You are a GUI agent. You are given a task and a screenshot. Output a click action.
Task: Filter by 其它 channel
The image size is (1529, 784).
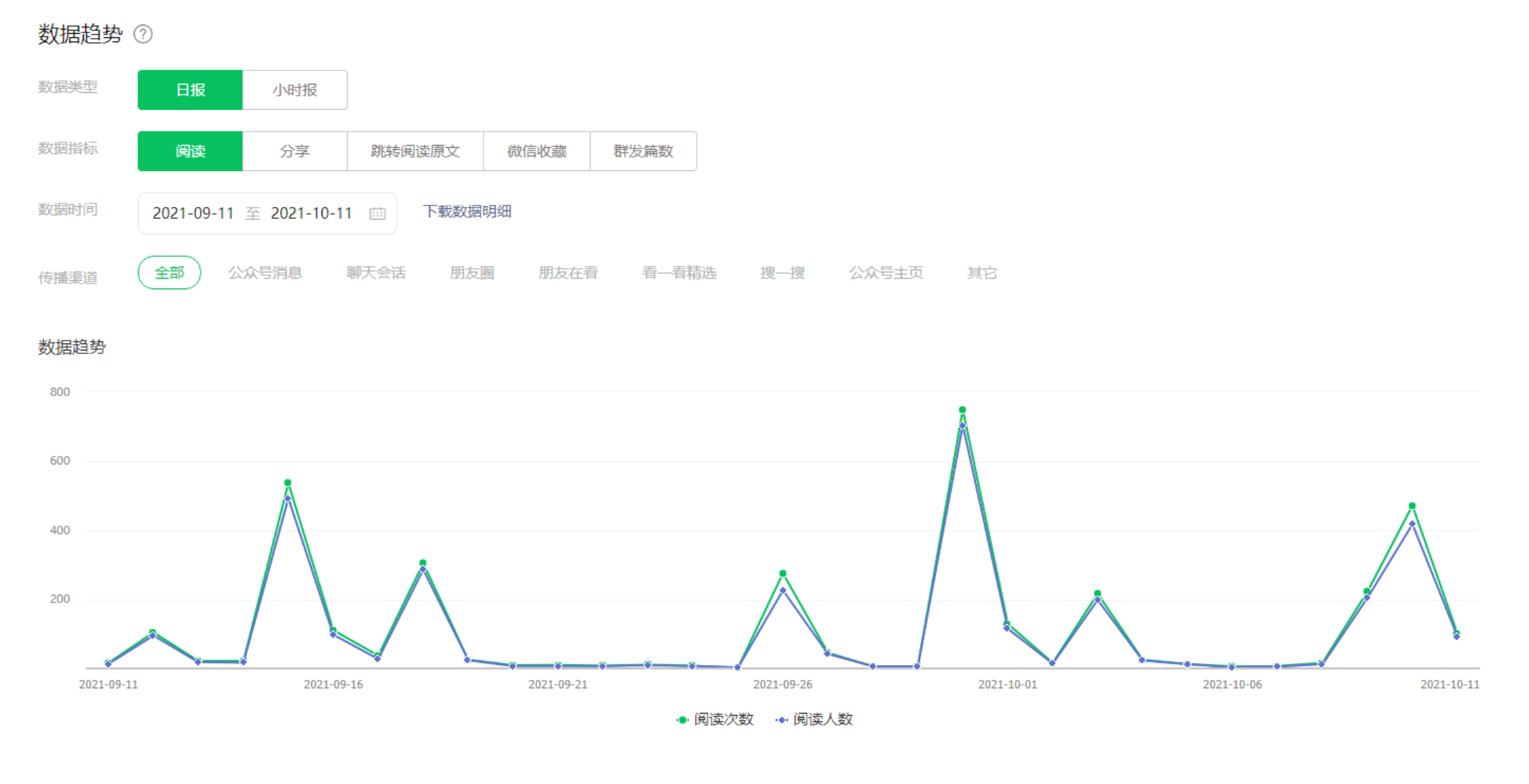(x=982, y=273)
